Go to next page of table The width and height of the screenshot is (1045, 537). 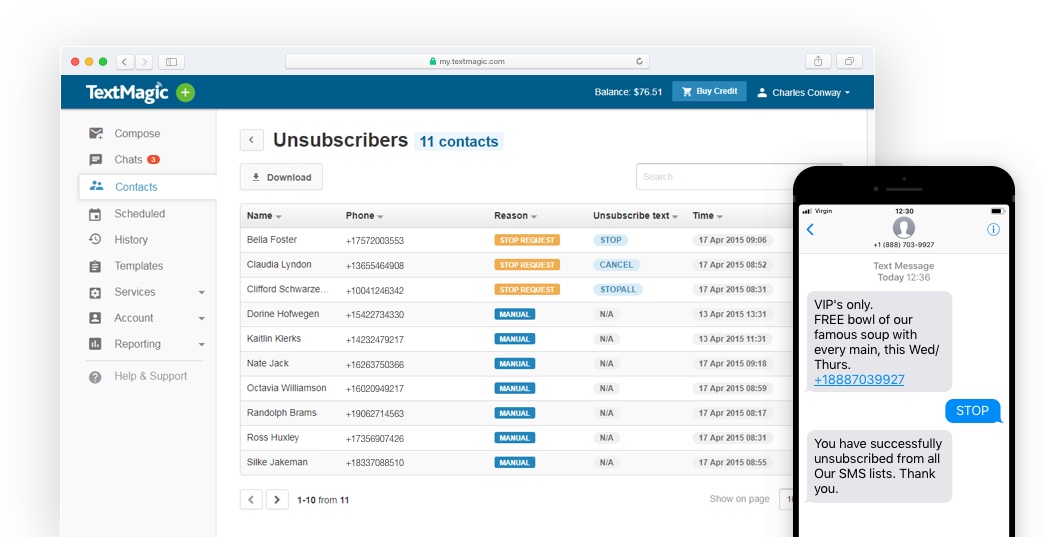(277, 500)
